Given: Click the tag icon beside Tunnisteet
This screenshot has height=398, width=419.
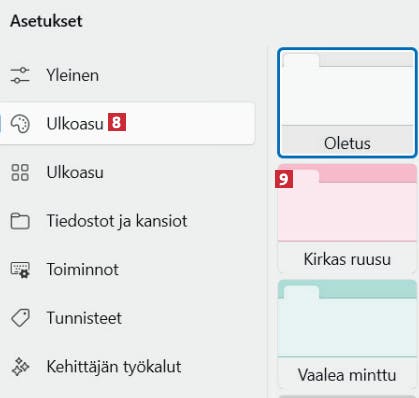Looking at the screenshot, I should 20,318.
